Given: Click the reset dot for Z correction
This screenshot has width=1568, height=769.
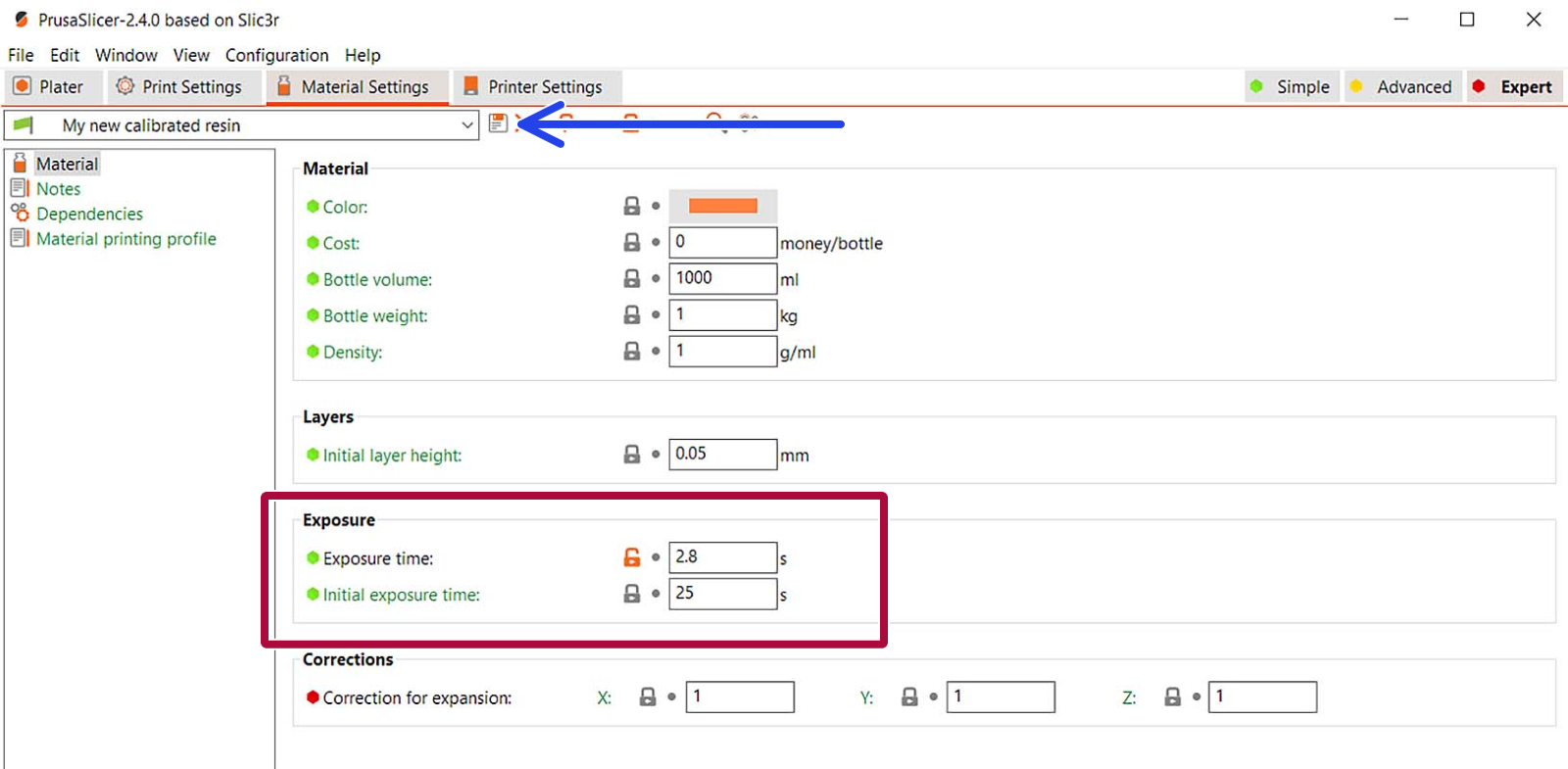Looking at the screenshot, I should click(1196, 697).
